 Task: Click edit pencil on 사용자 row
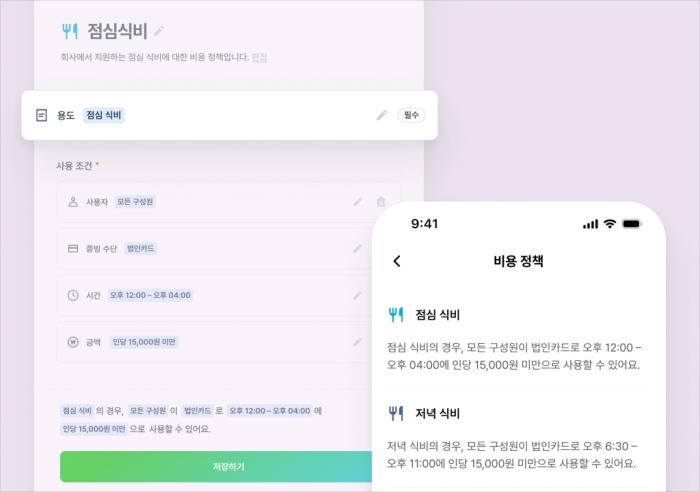click(x=358, y=202)
